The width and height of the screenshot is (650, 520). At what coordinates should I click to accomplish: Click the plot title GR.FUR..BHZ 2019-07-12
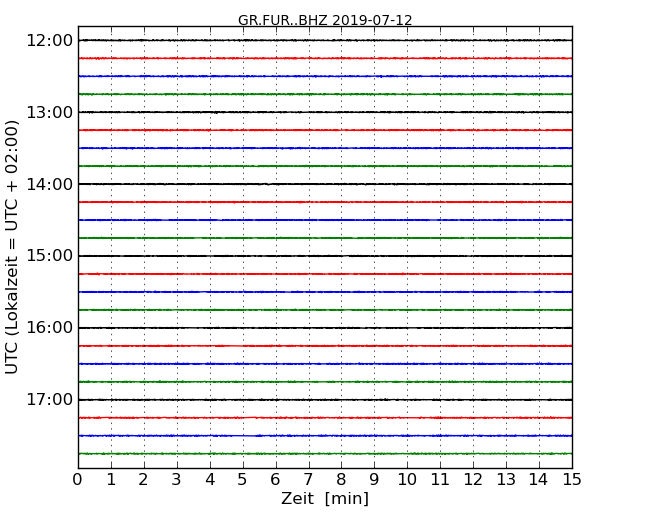coord(325,20)
